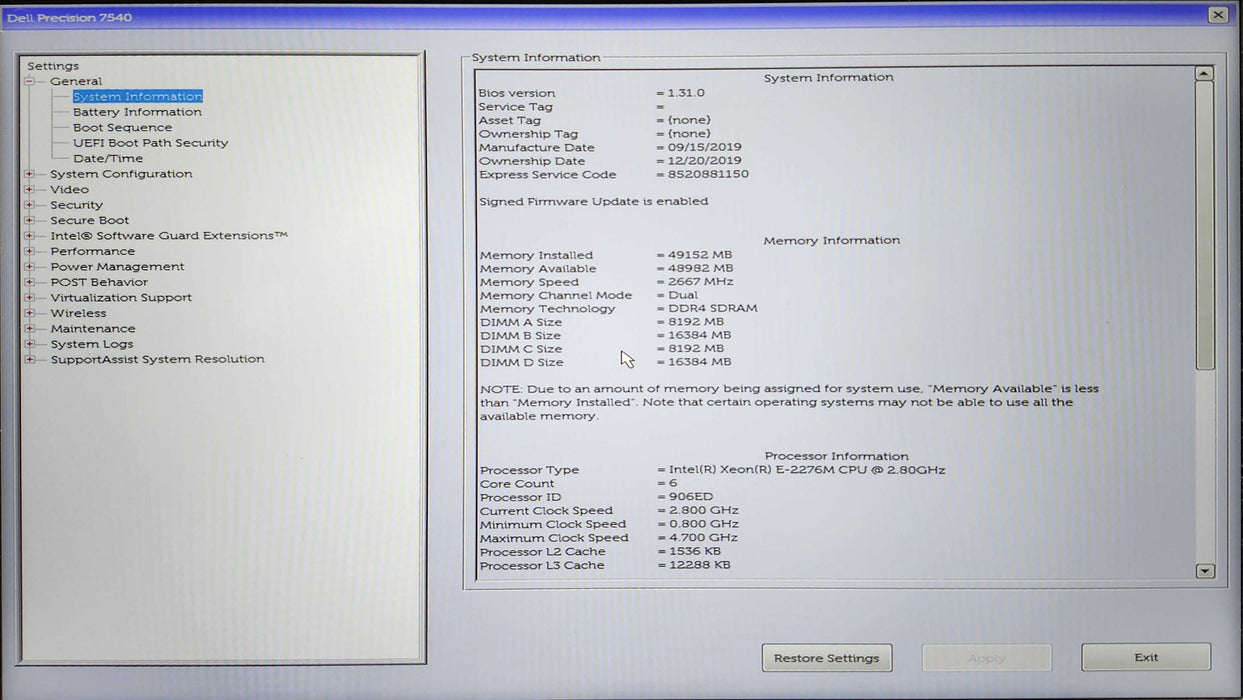1243x700 pixels.
Task: Select SupportAssist System Resolution
Action: point(156,359)
